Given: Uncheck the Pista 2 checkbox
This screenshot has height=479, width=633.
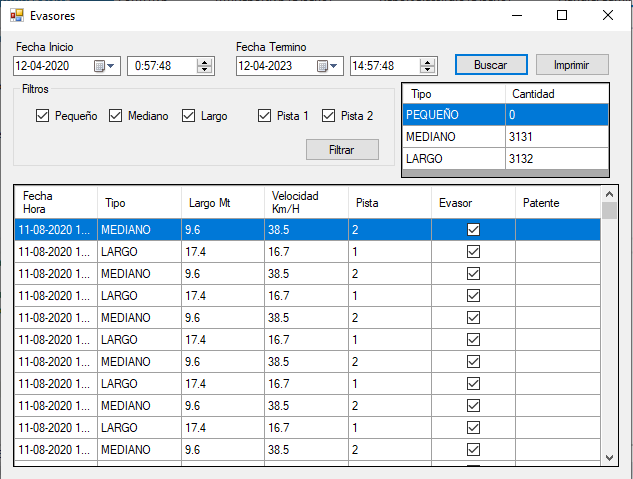Looking at the screenshot, I should (x=329, y=116).
